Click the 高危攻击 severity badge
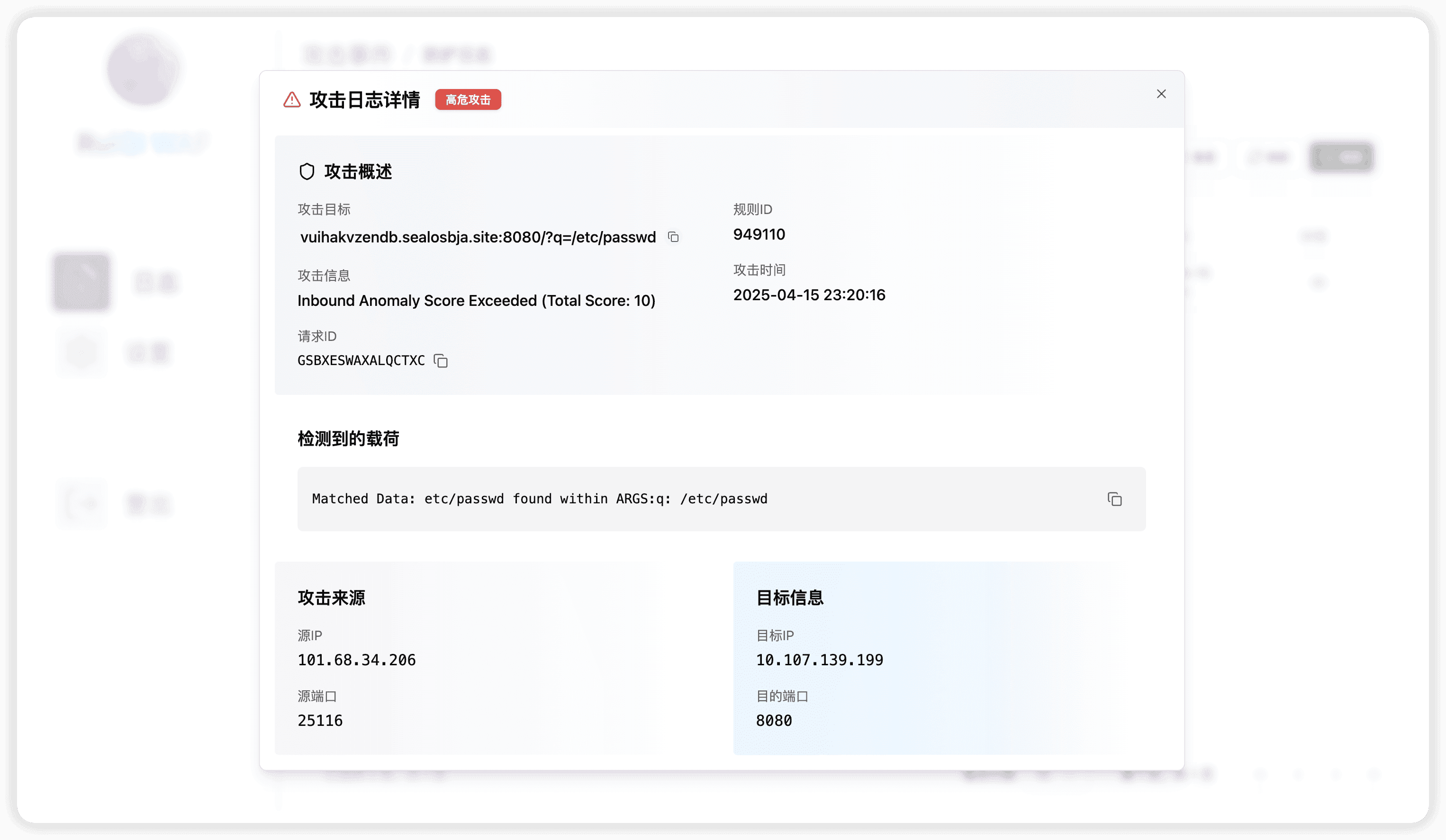This screenshot has height=840, width=1446. click(x=468, y=100)
